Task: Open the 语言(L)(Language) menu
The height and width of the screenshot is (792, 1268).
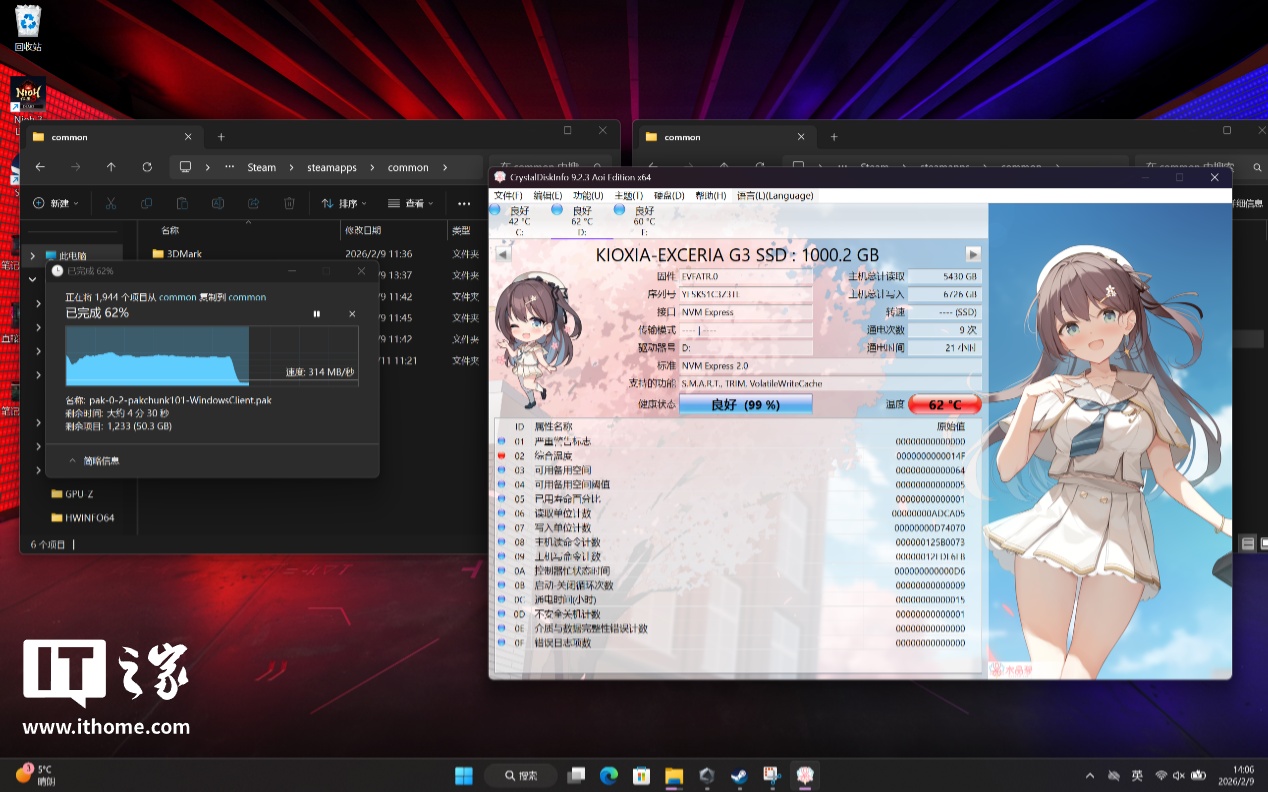Action: pyautogui.click(x=775, y=195)
